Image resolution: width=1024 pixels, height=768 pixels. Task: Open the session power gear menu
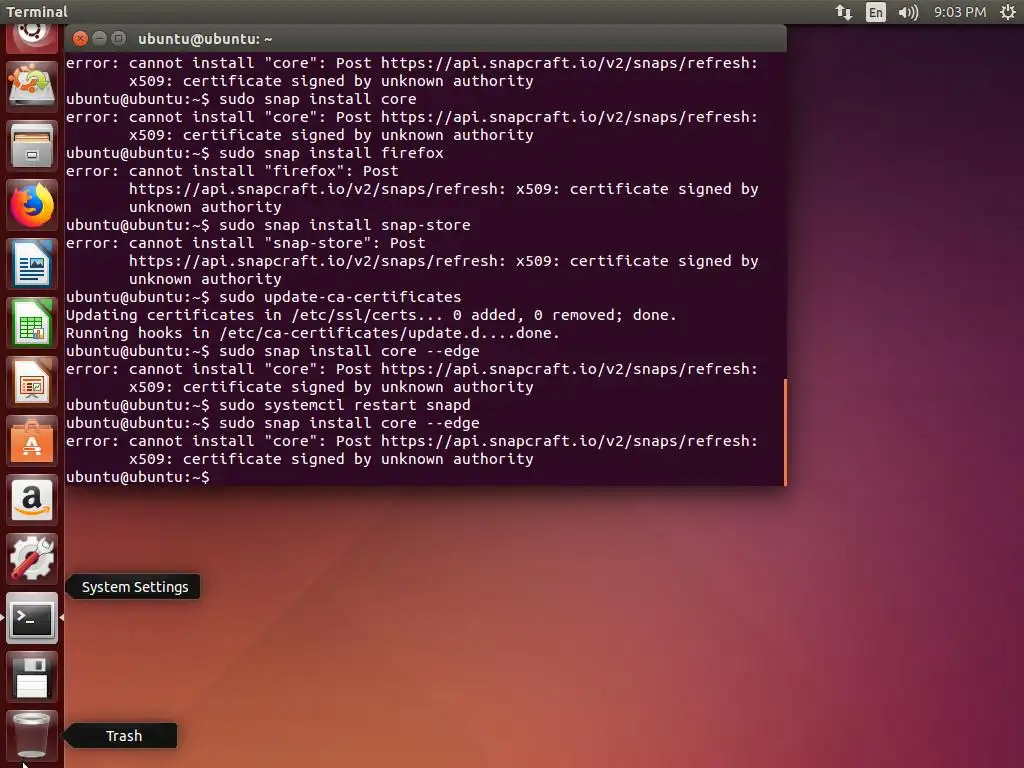point(1008,12)
